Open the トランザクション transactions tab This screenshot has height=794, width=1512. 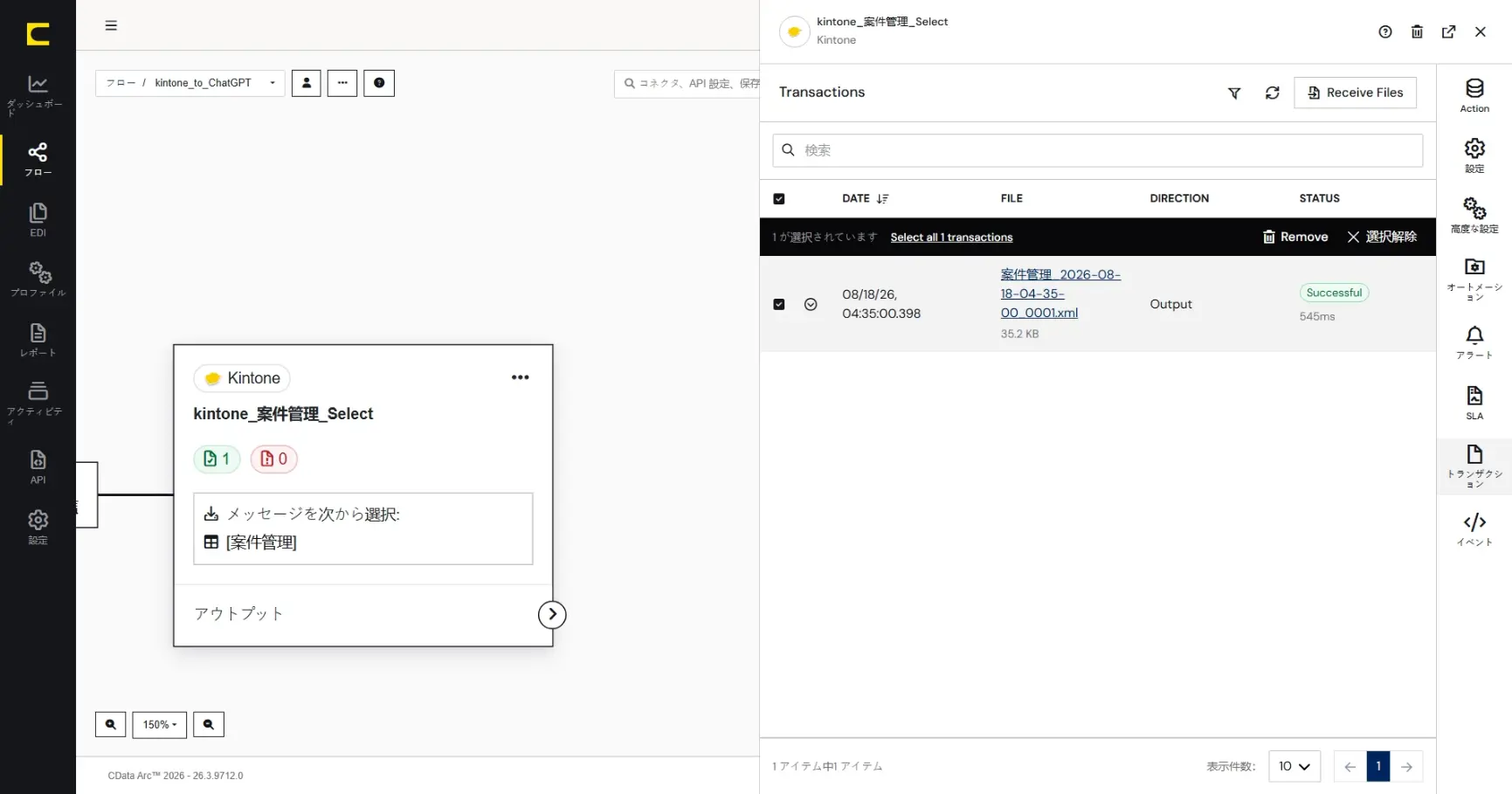click(x=1474, y=466)
